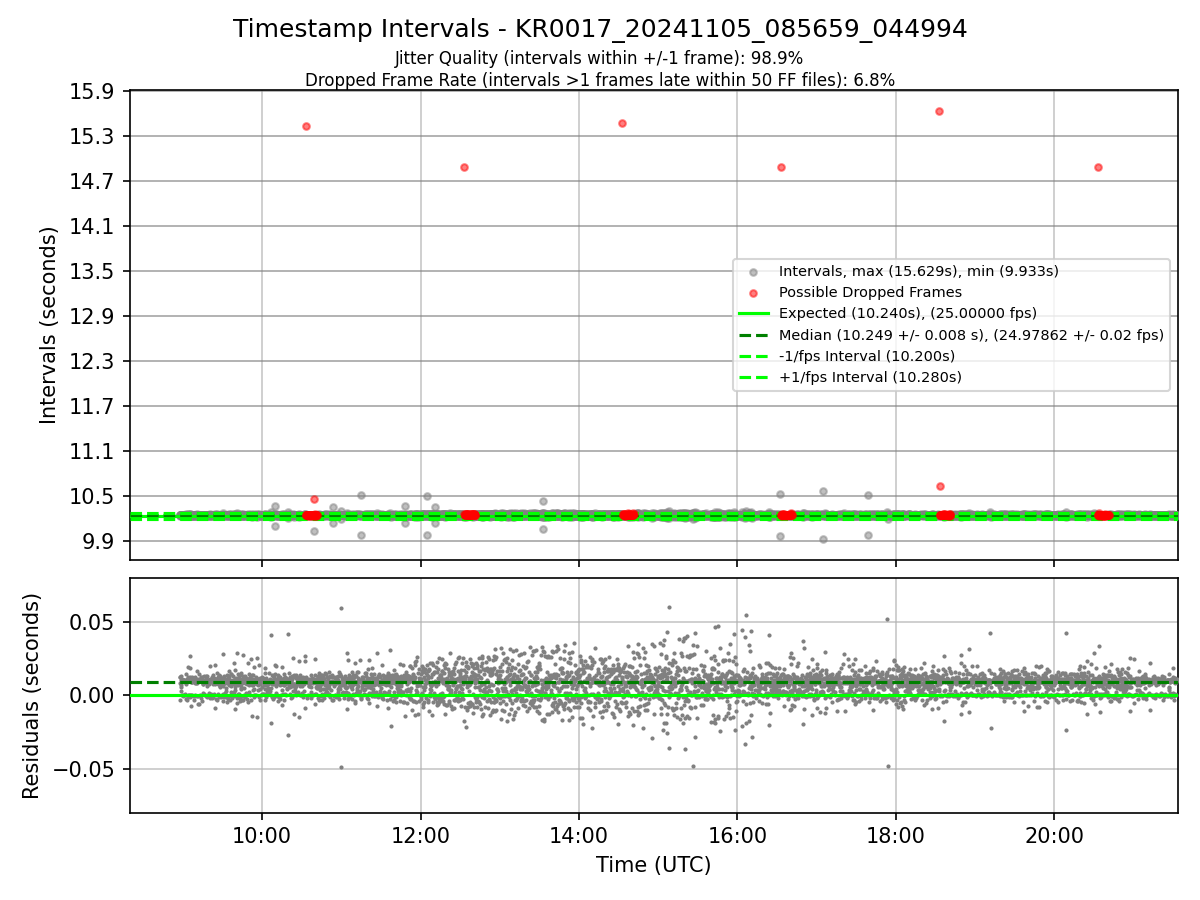Click the red marker icon in the legend
This screenshot has height=900, width=1200.
click(753, 293)
